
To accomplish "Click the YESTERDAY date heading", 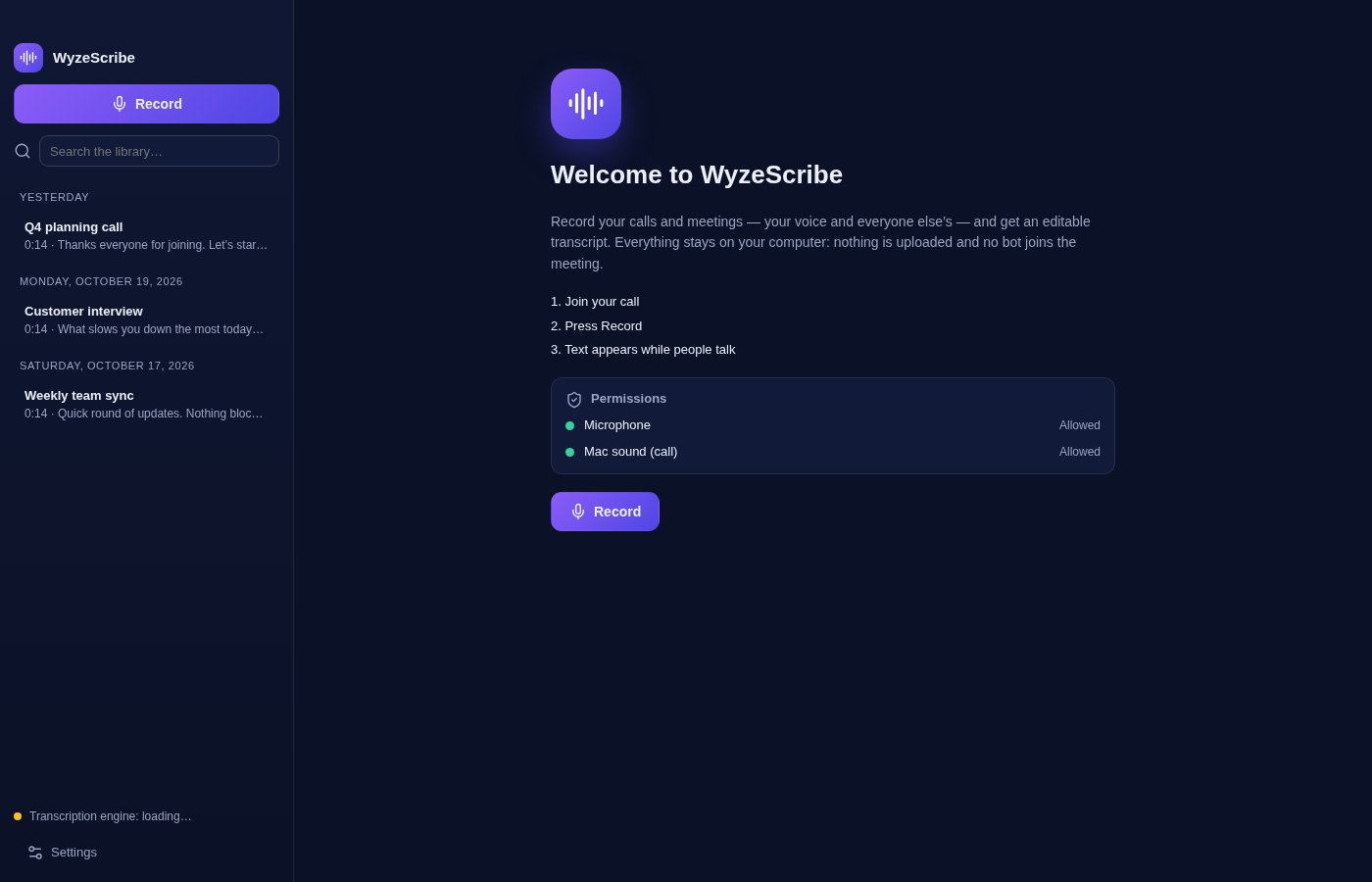I will pyautogui.click(x=54, y=197).
